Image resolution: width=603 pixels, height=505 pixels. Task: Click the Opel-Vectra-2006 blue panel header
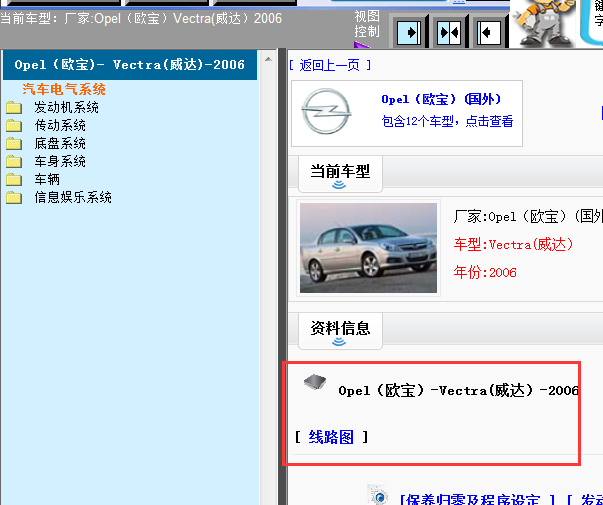click(130, 65)
